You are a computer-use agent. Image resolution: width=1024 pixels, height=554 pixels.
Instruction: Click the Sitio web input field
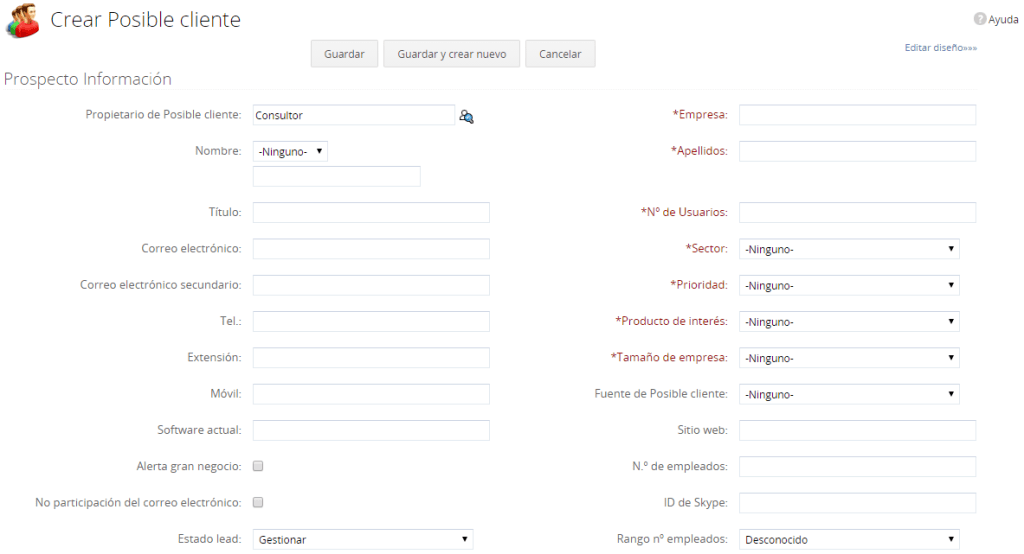tap(857, 430)
